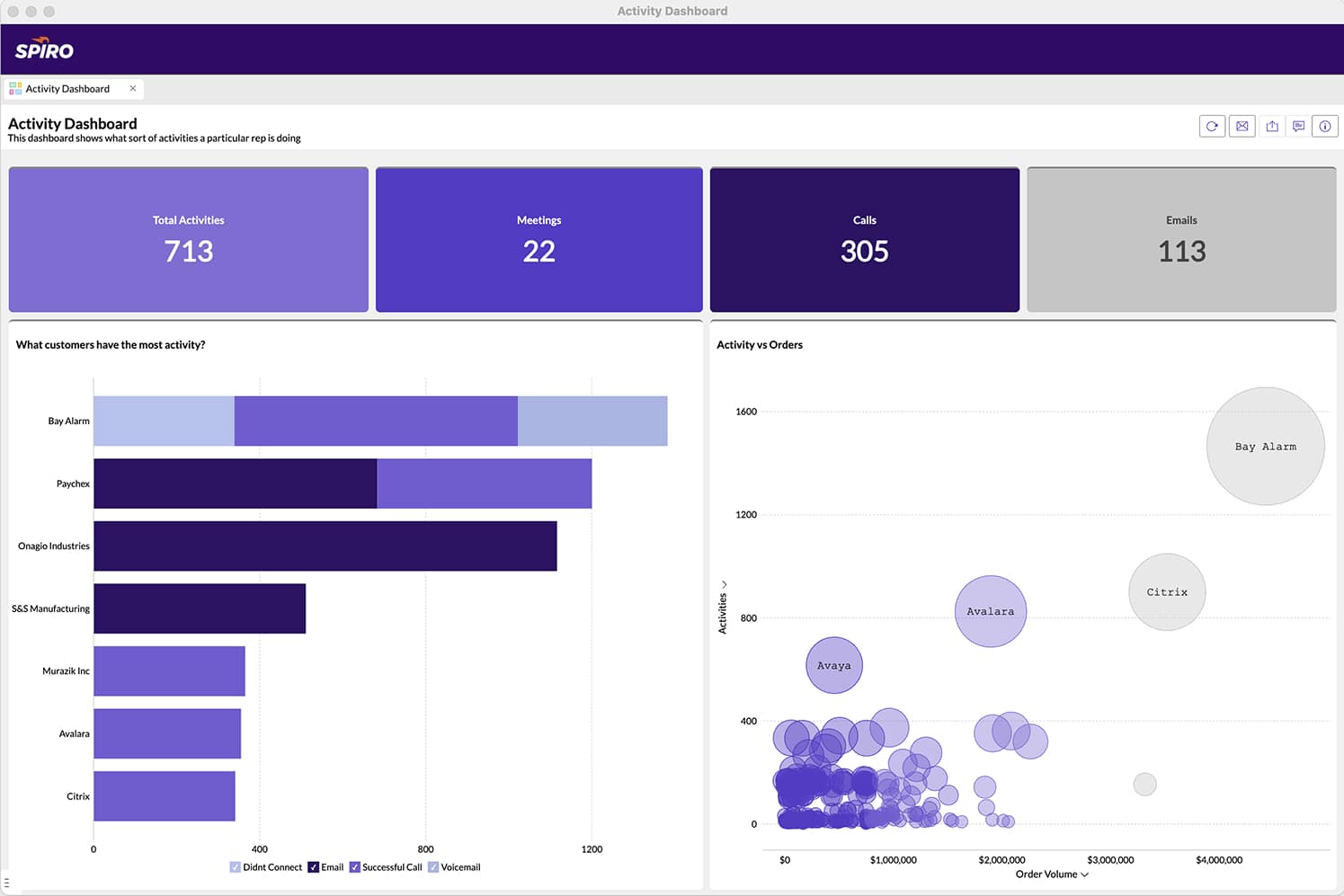Toggle the Successful Call legend checkbox
This screenshot has width=1344, height=896.
pos(355,867)
